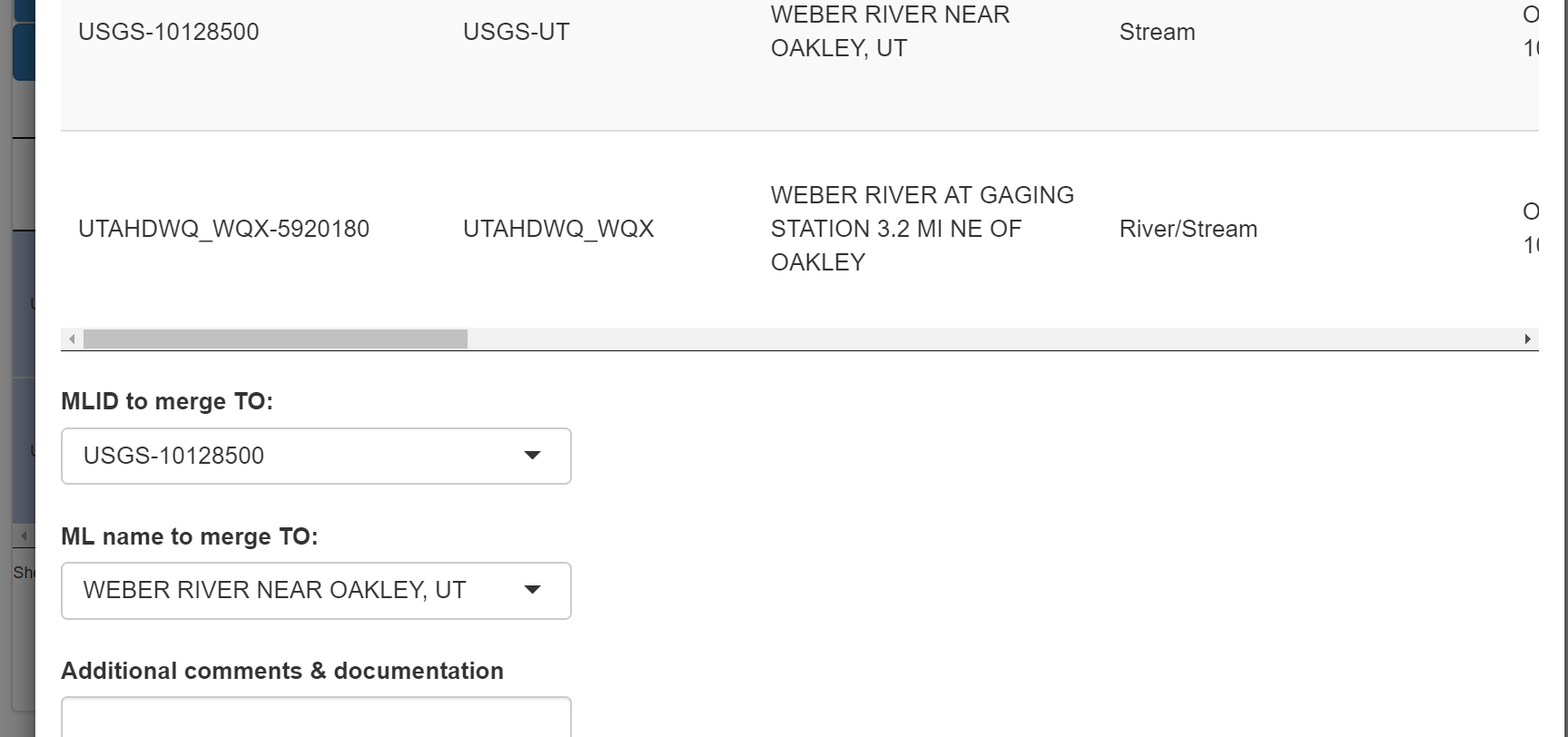
Task: Click the WEBER RIVER NEAR OAKLEY, UT table cell
Action: [x=890, y=32]
